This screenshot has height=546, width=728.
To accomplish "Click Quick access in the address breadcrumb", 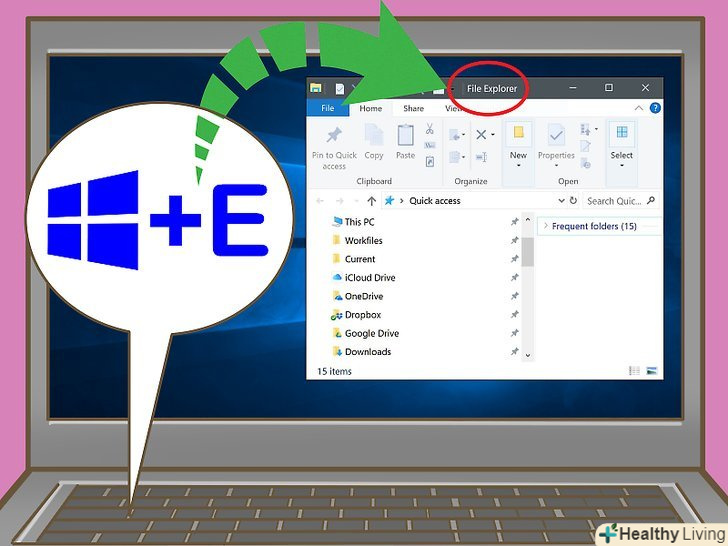I will 435,201.
